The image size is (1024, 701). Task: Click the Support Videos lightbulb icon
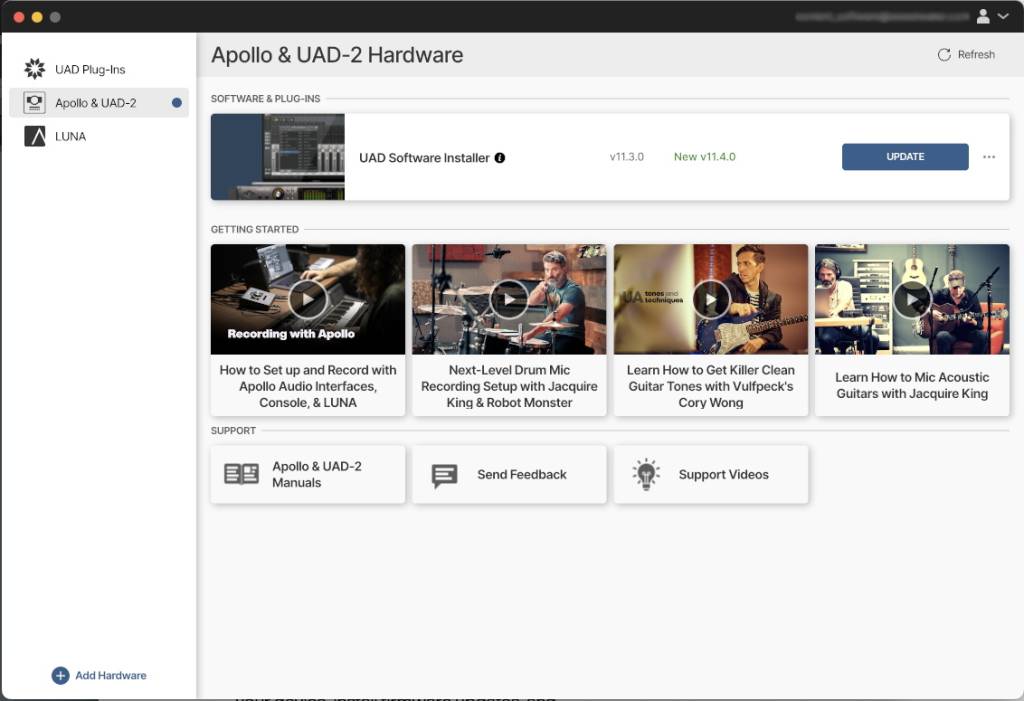(646, 474)
